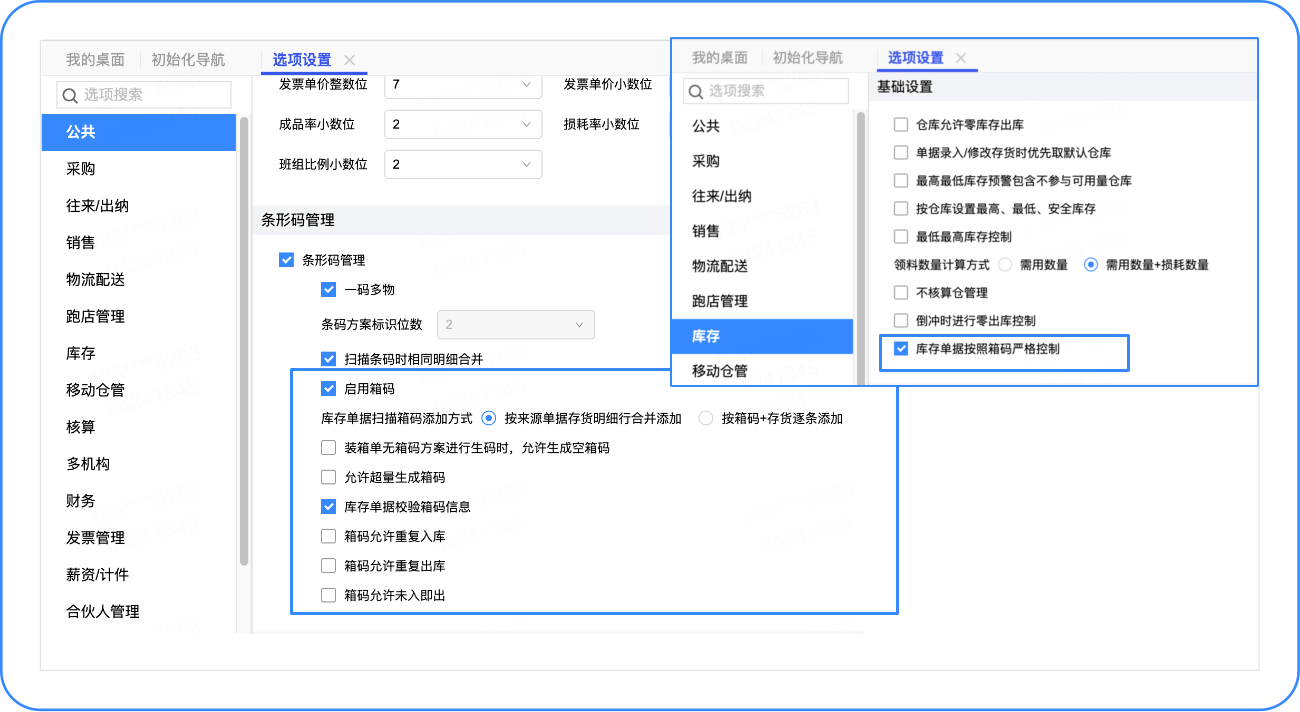Toggle the 启用箱码 checkbox
Image resolution: width=1300 pixels, height=712 pixels.
(x=329, y=388)
